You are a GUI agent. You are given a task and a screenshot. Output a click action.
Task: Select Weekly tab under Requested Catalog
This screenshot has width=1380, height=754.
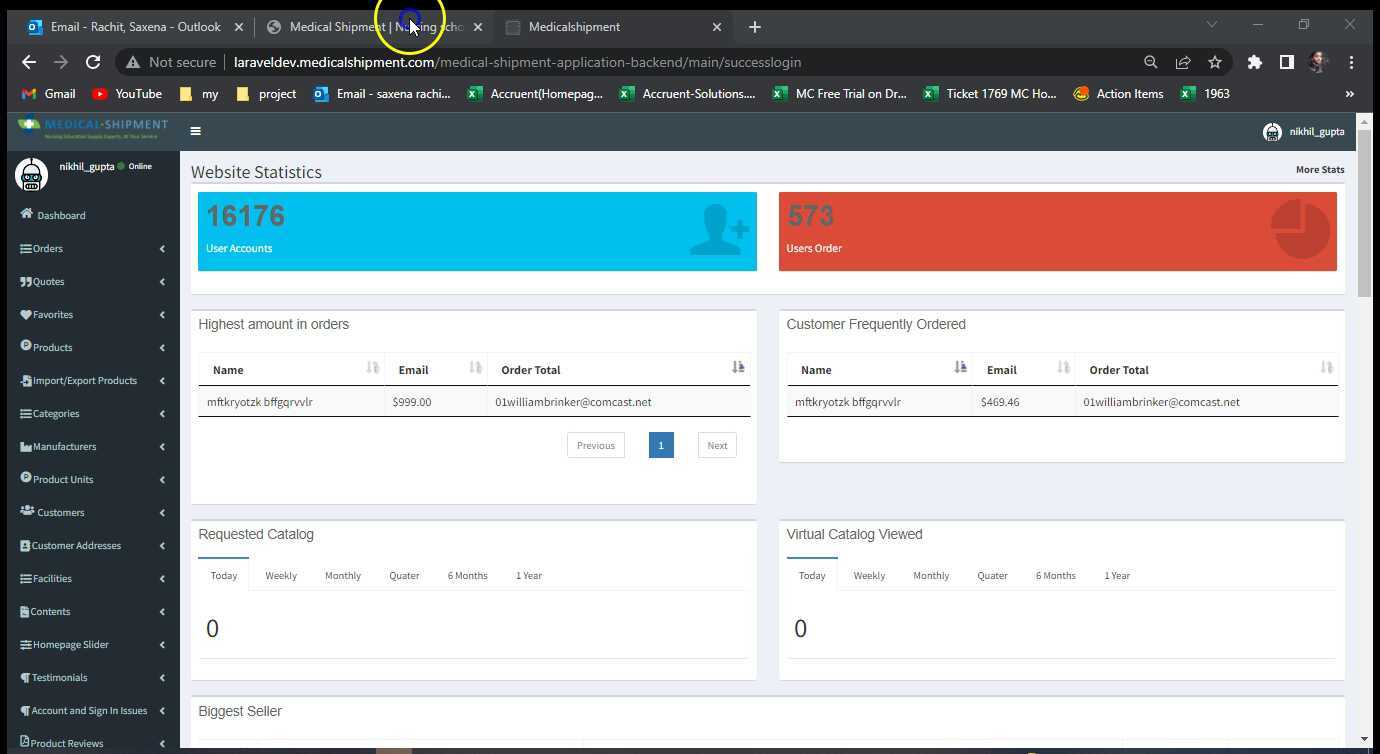(x=281, y=576)
